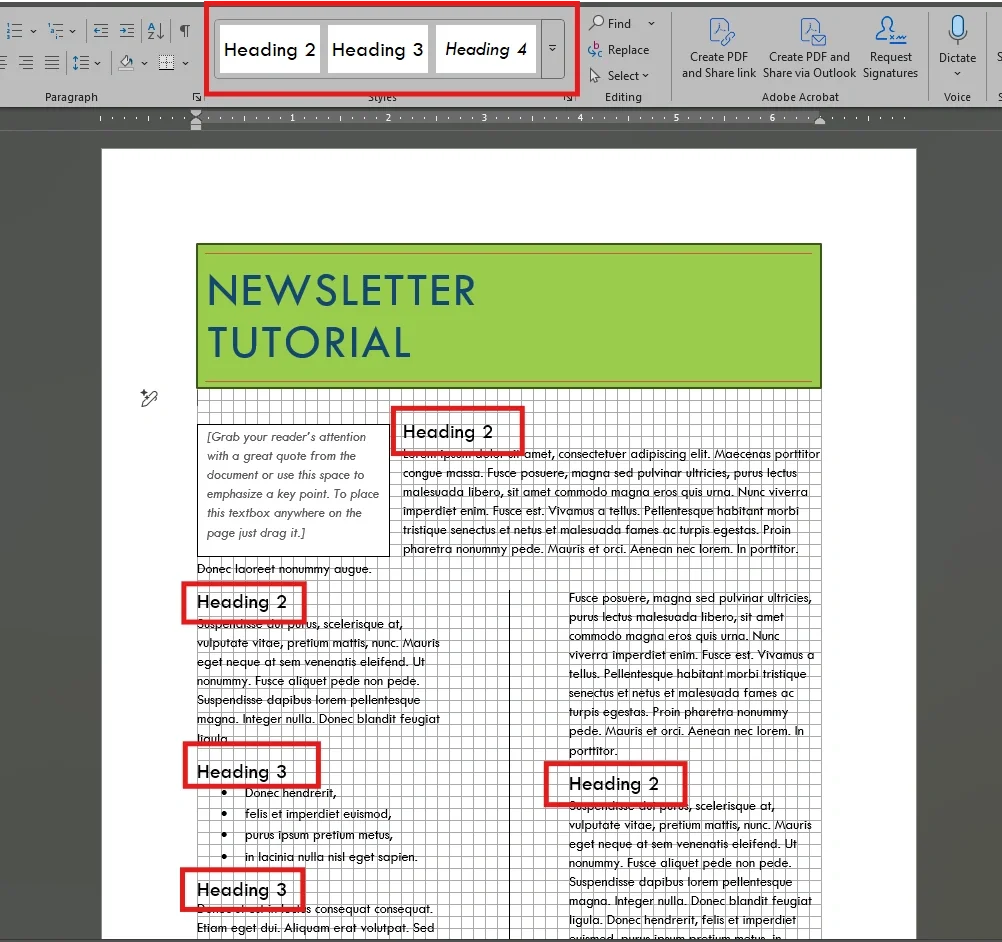The height and width of the screenshot is (942, 1002).
Task: Click the Create PDF and Share link icon
Action: (719, 48)
